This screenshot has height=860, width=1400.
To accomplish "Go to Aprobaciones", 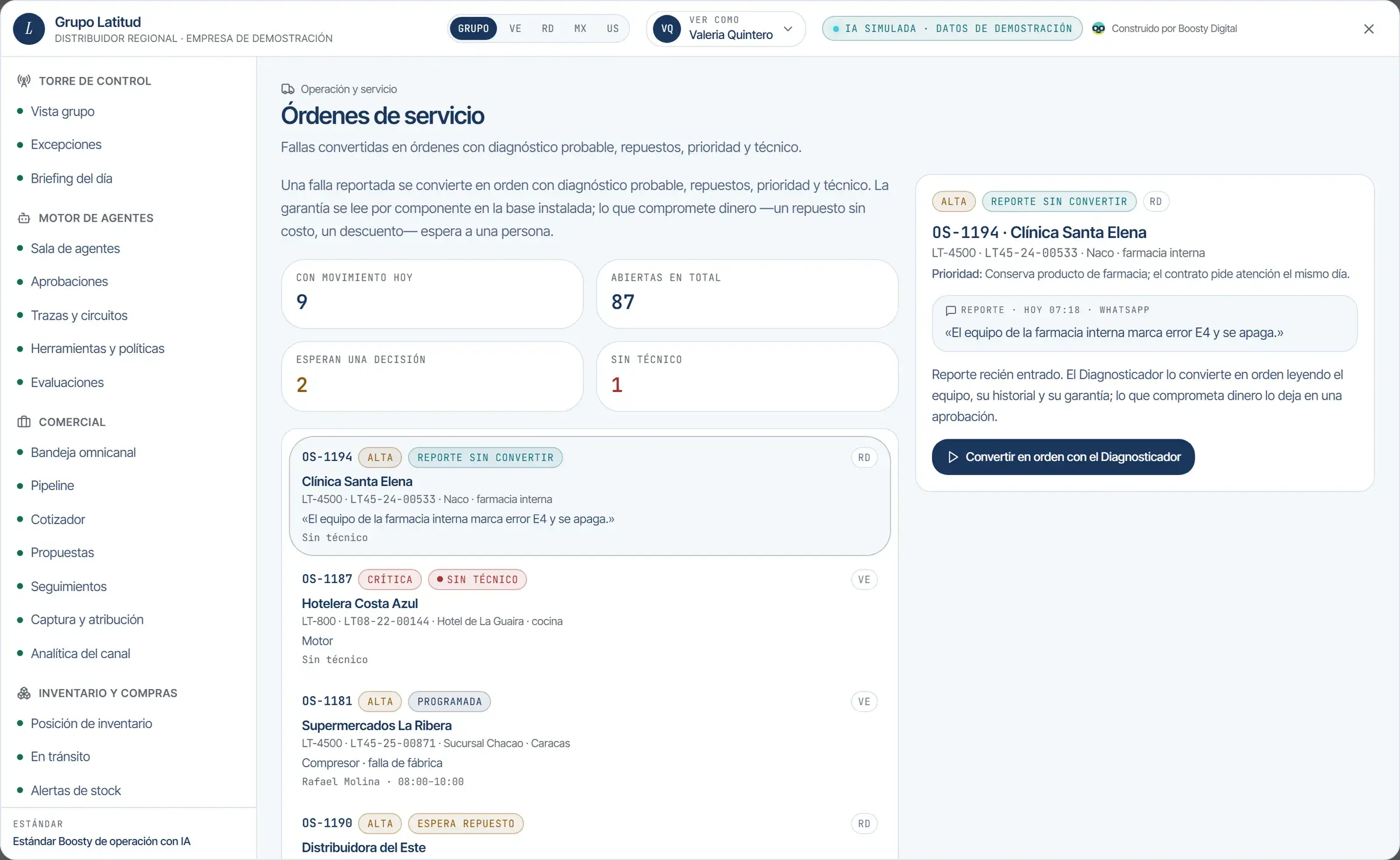I will coord(69,282).
